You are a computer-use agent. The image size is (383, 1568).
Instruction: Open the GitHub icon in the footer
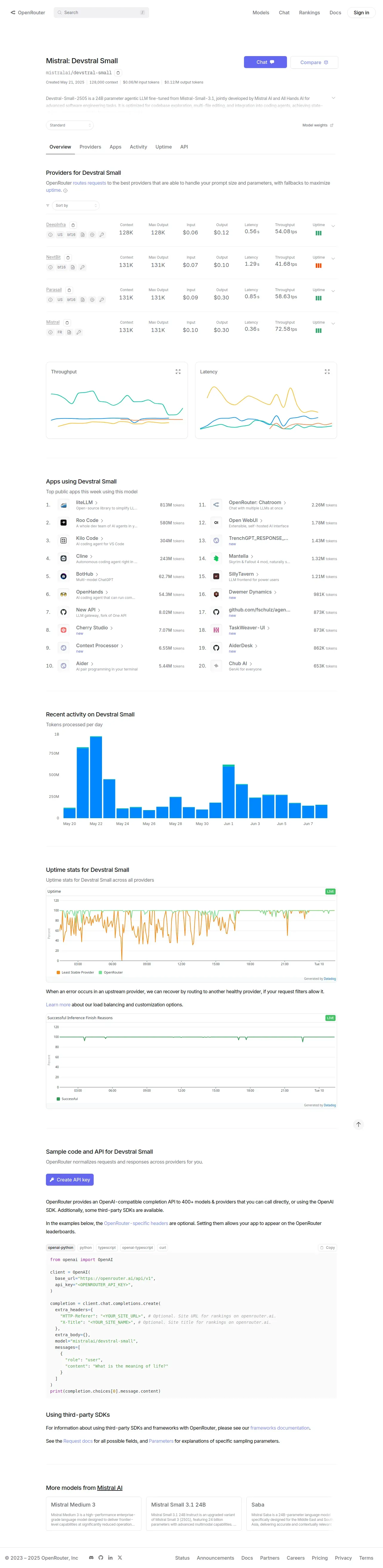101,1558
